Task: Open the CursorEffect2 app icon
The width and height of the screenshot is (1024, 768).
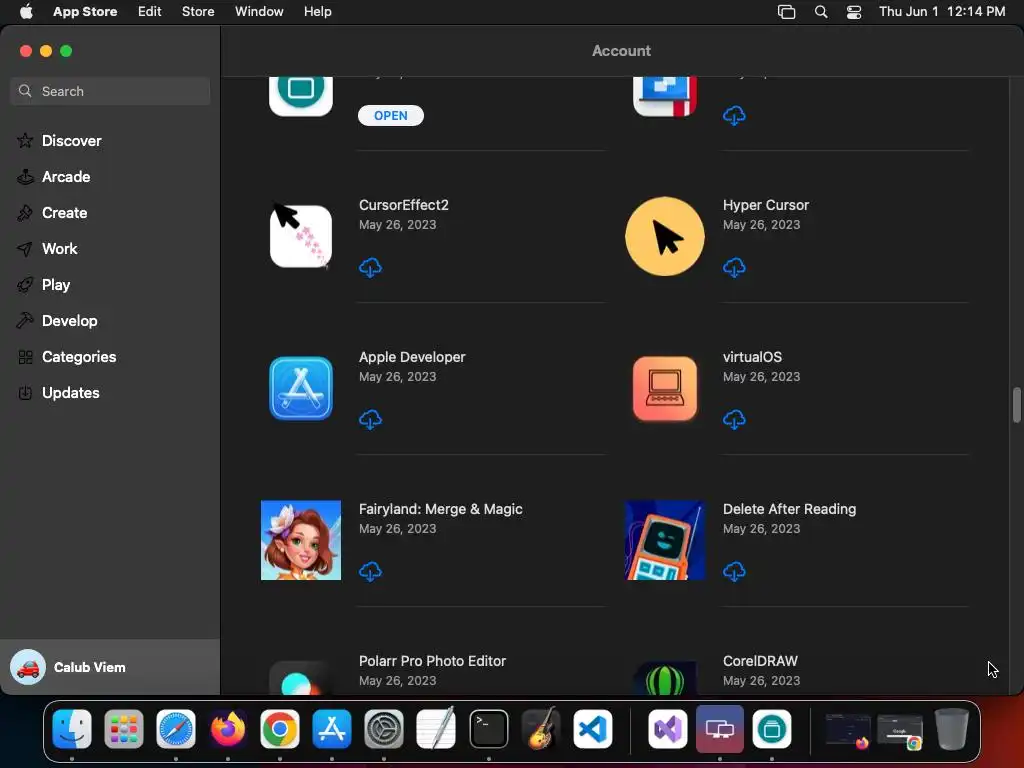Action: point(300,236)
